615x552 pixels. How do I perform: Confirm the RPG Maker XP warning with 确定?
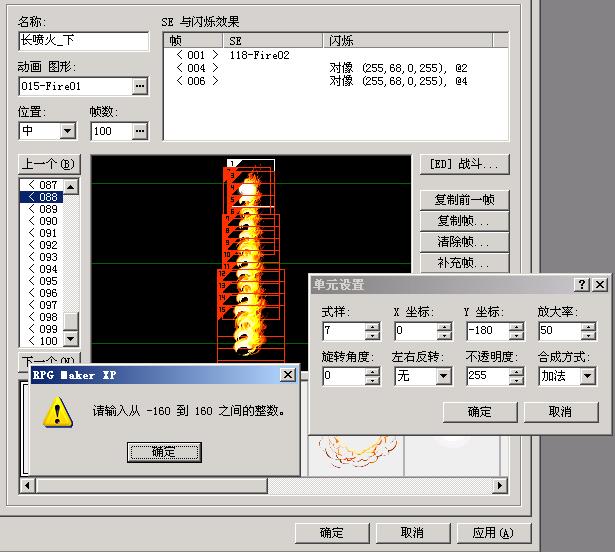[164, 452]
